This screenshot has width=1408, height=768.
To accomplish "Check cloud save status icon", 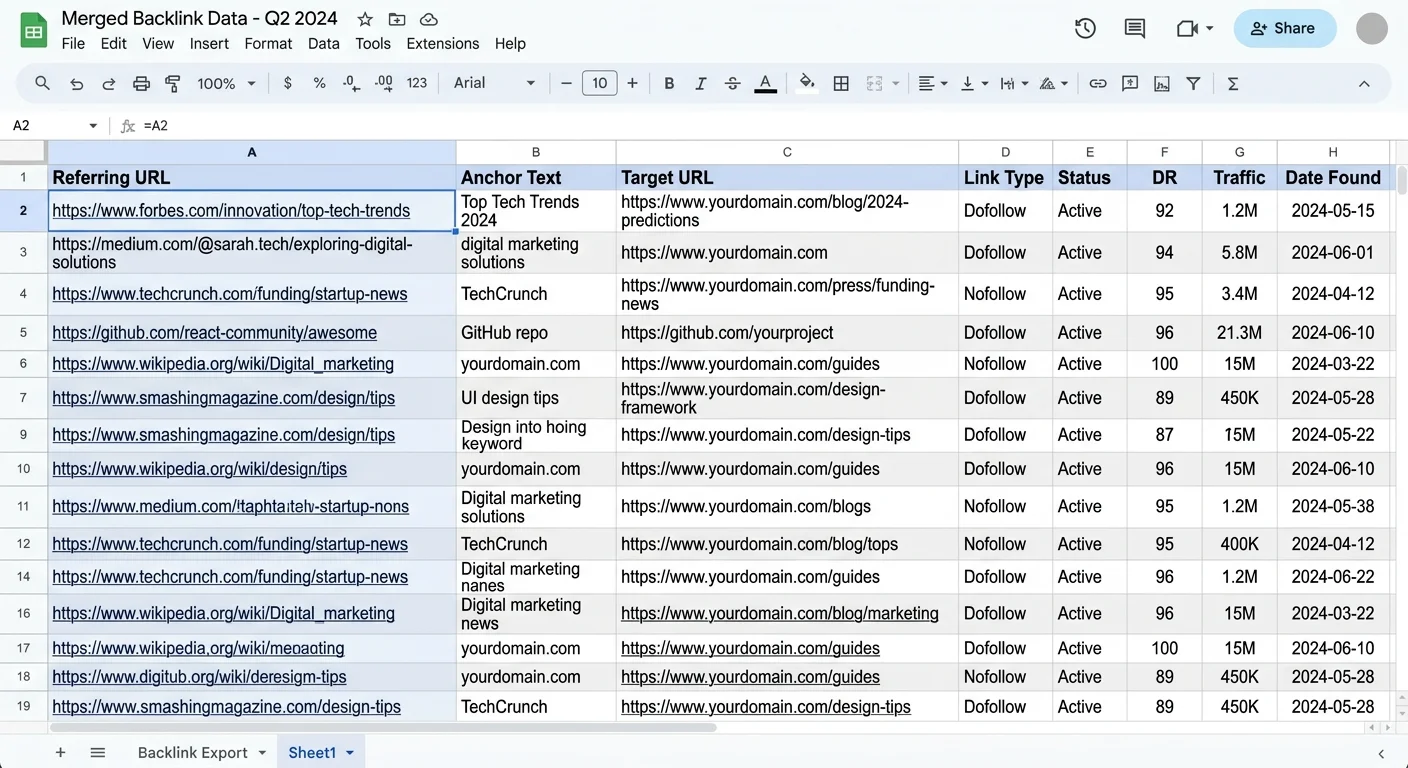I will coord(429,19).
